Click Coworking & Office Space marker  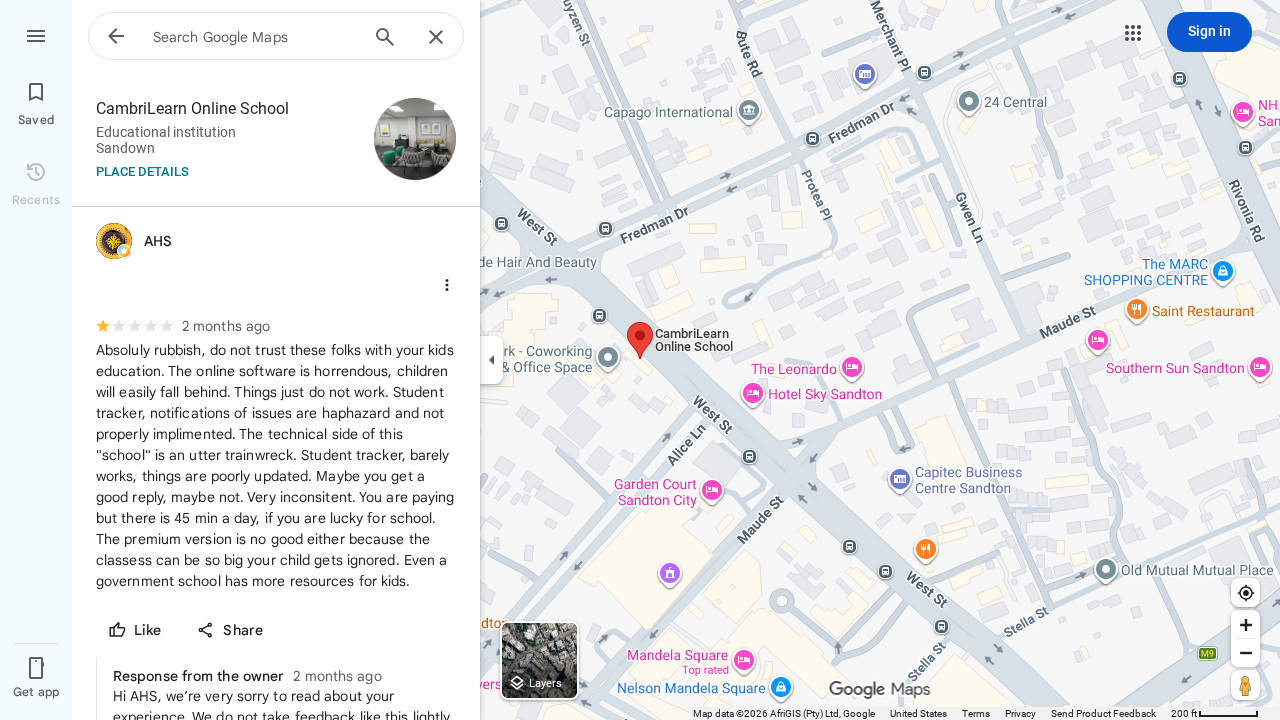608,358
